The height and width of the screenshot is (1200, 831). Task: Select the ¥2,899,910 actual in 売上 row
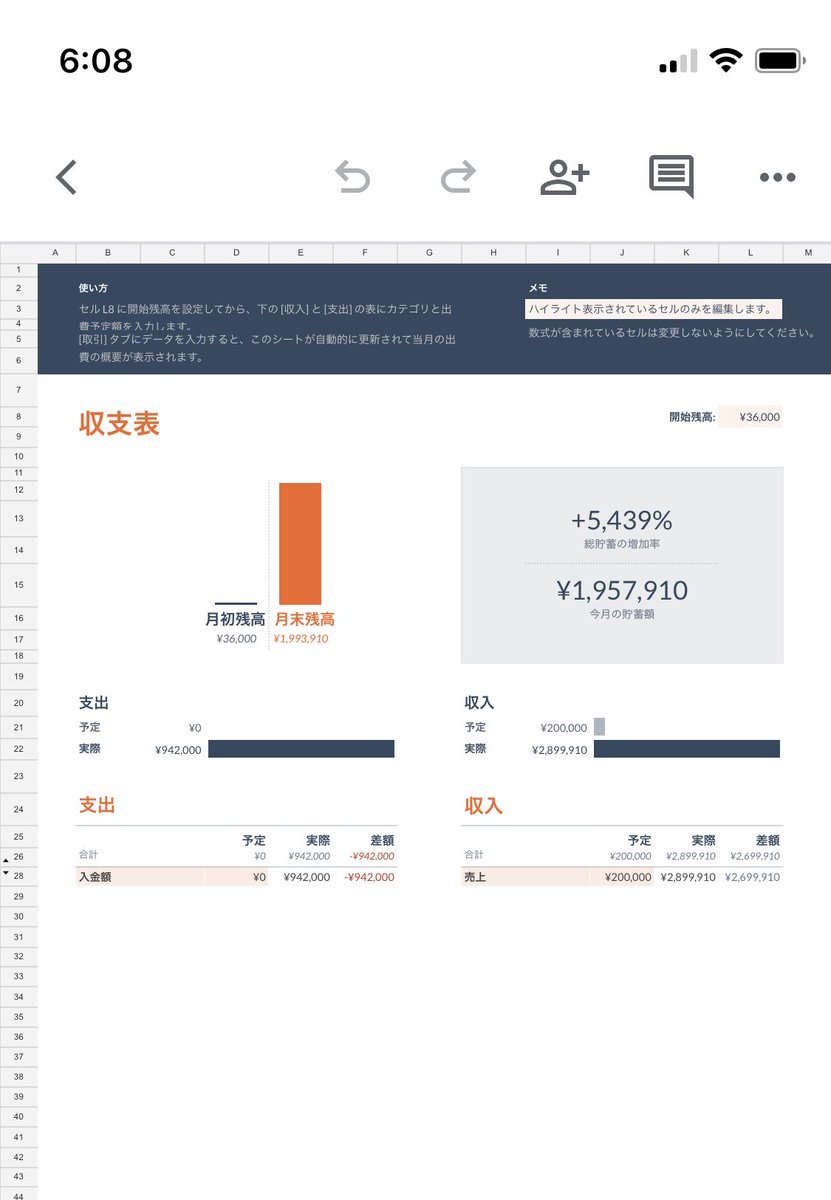click(688, 877)
